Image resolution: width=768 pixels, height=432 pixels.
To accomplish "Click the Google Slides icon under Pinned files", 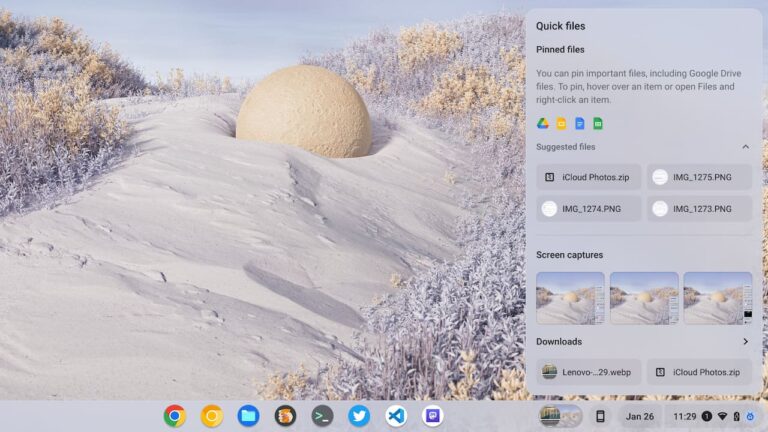I will [561, 123].
